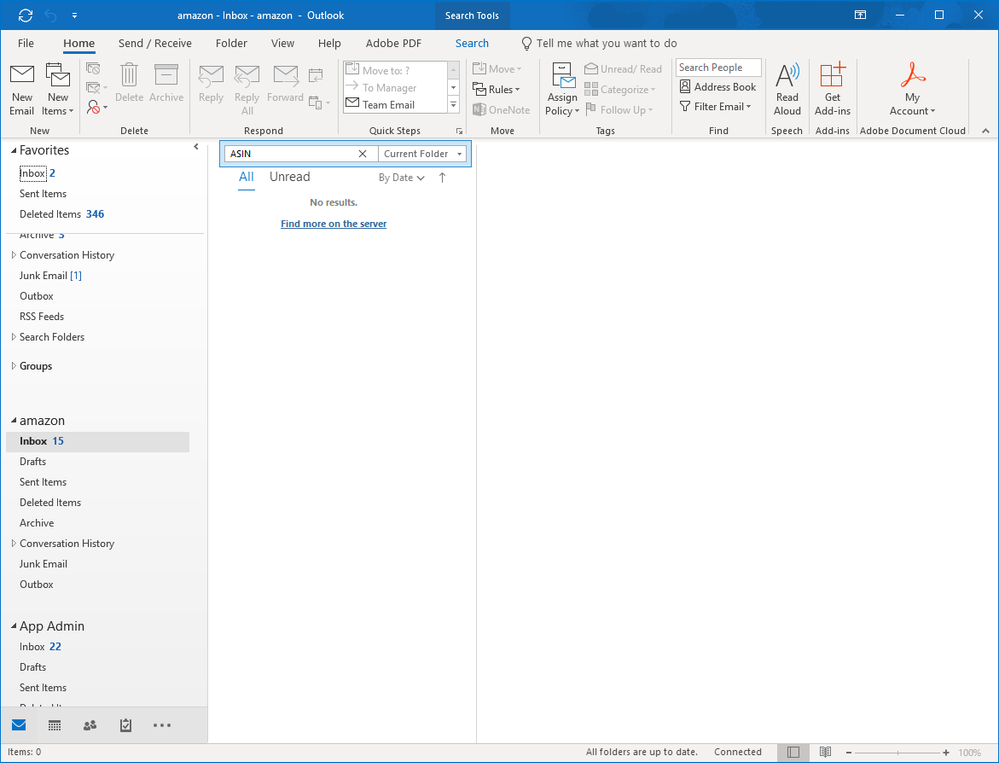Switch to Tasks view icon

[x=126, y=725]
